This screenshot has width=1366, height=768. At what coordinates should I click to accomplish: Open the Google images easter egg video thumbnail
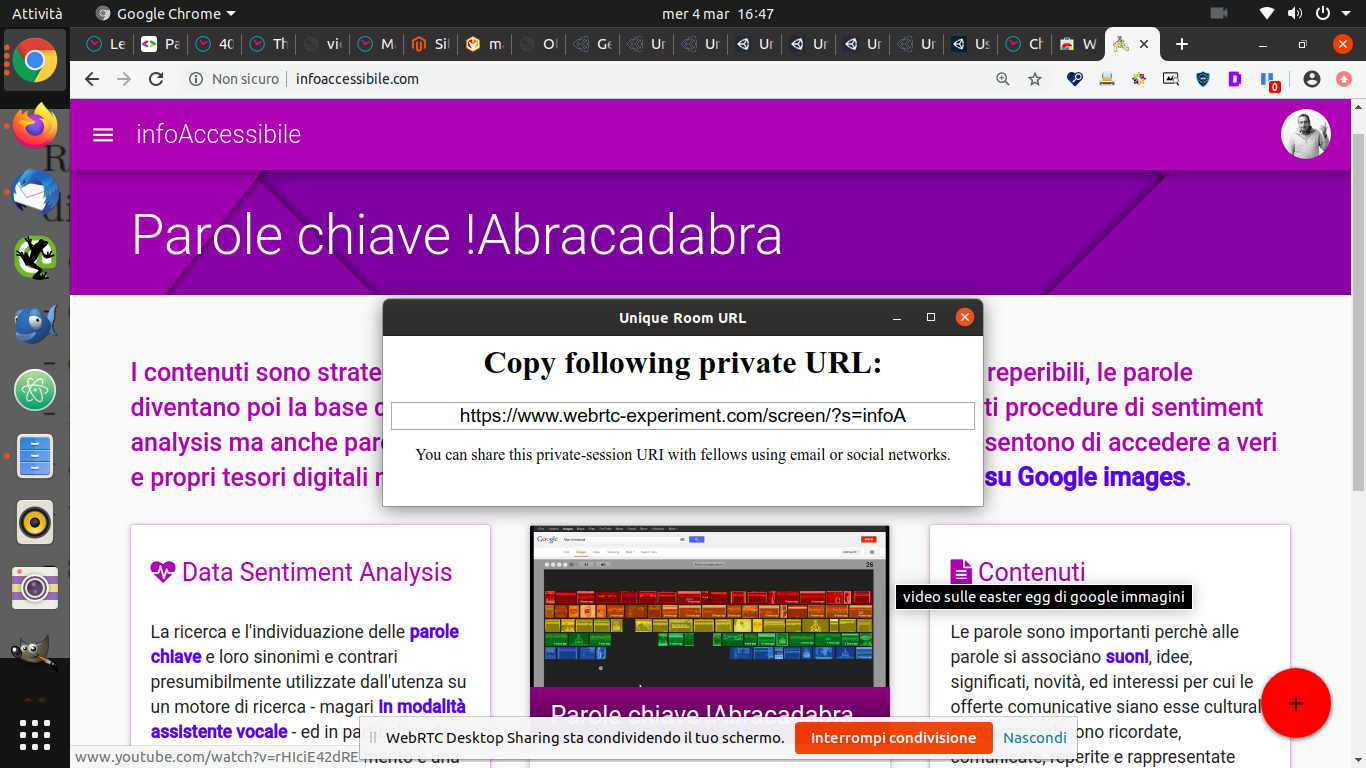coord(709,606)
